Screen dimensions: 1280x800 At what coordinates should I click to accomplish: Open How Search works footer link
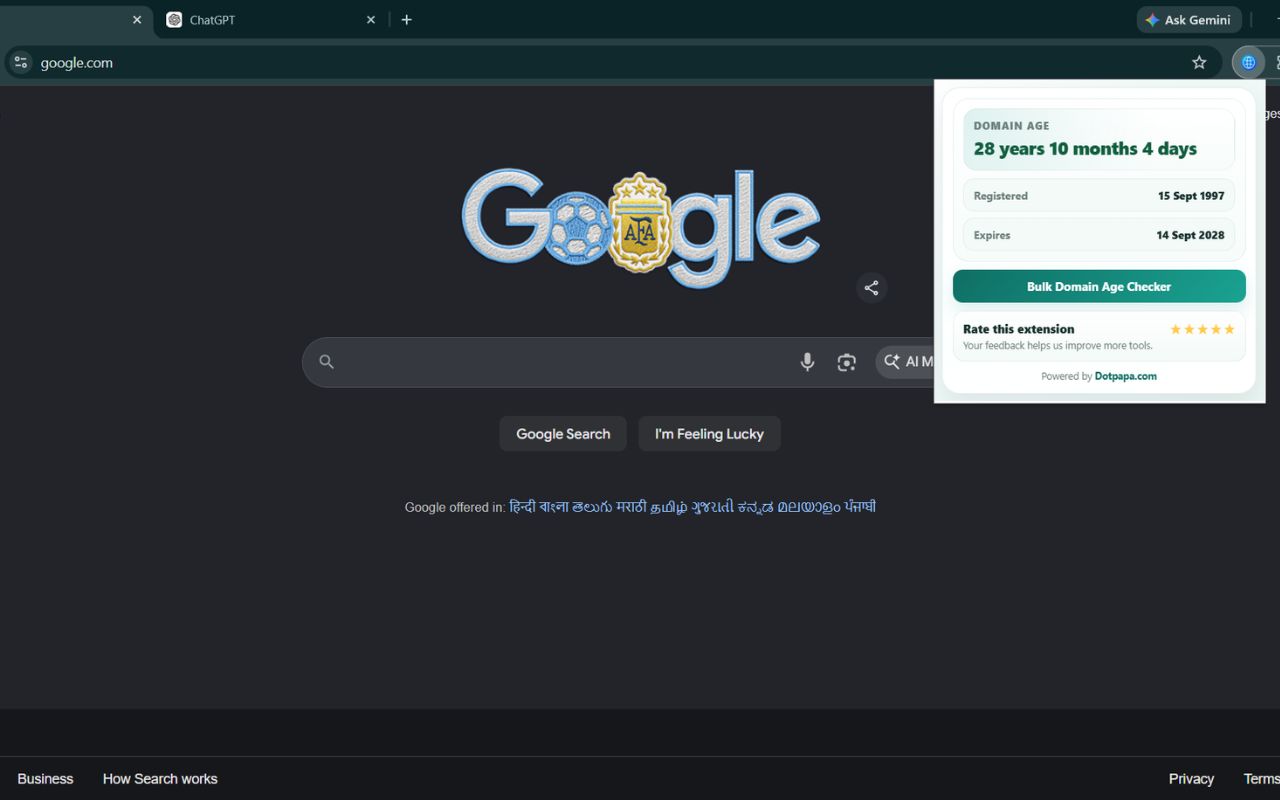160,779
